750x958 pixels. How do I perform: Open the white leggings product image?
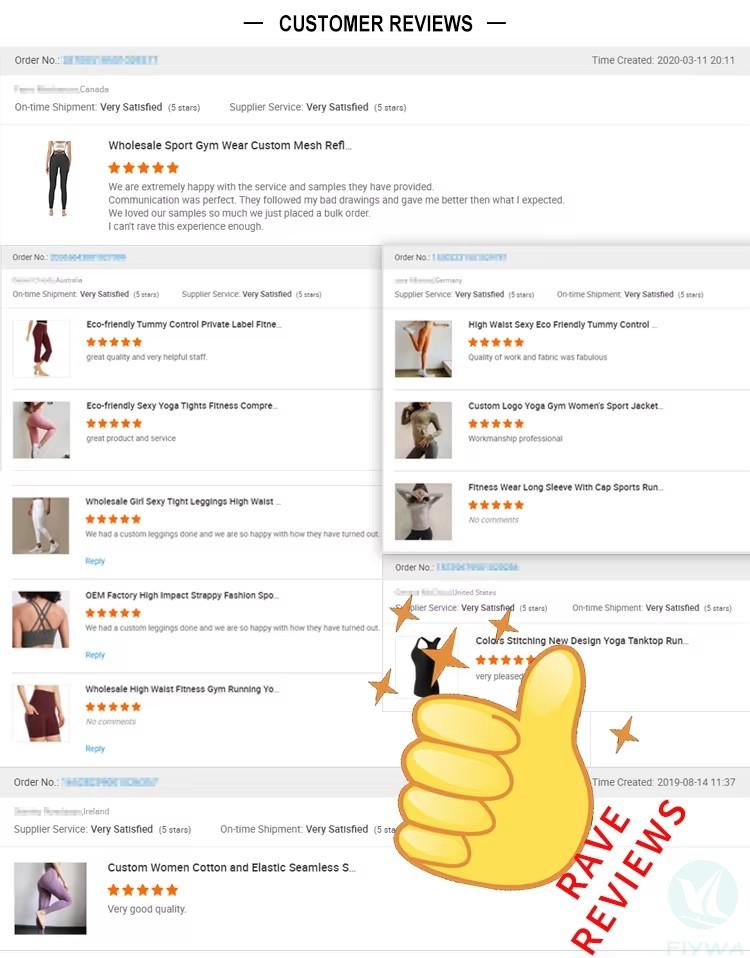coord(40,525)
